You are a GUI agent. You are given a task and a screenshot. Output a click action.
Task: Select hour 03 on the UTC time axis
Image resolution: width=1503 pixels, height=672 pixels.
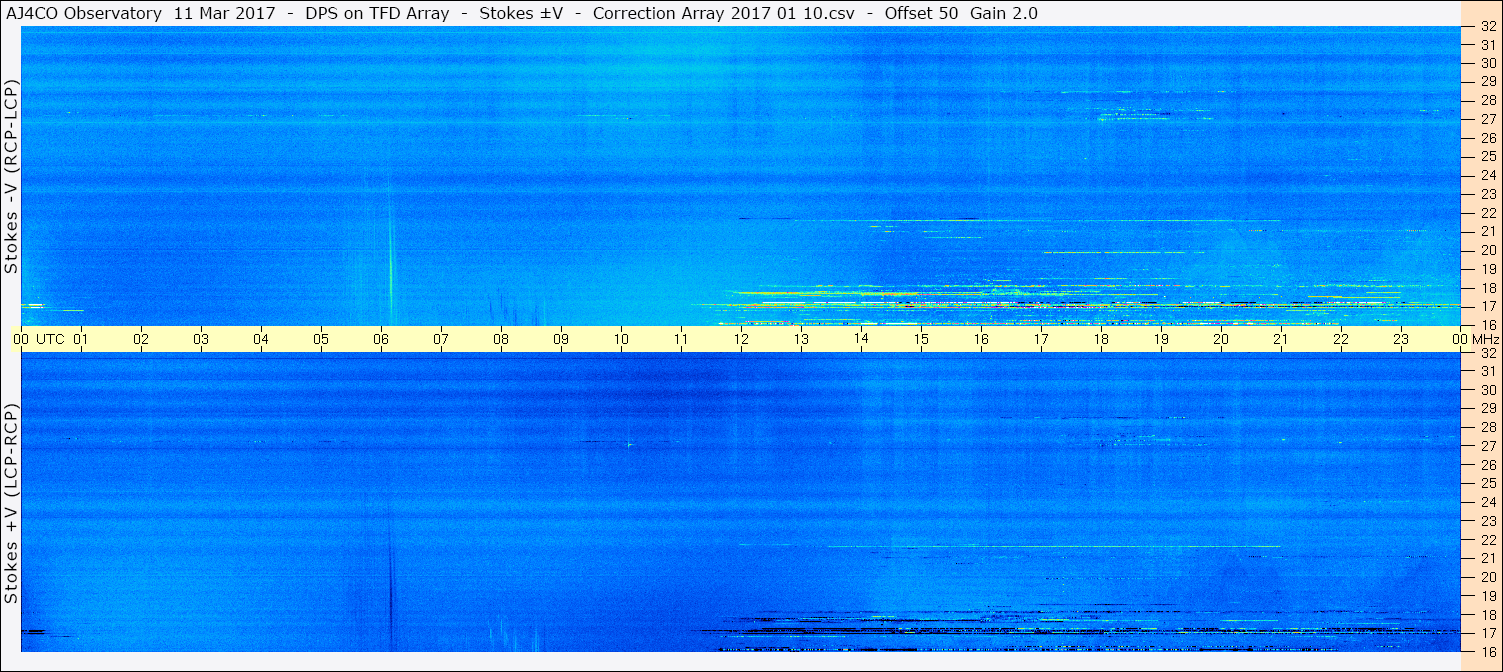[201, 339]
